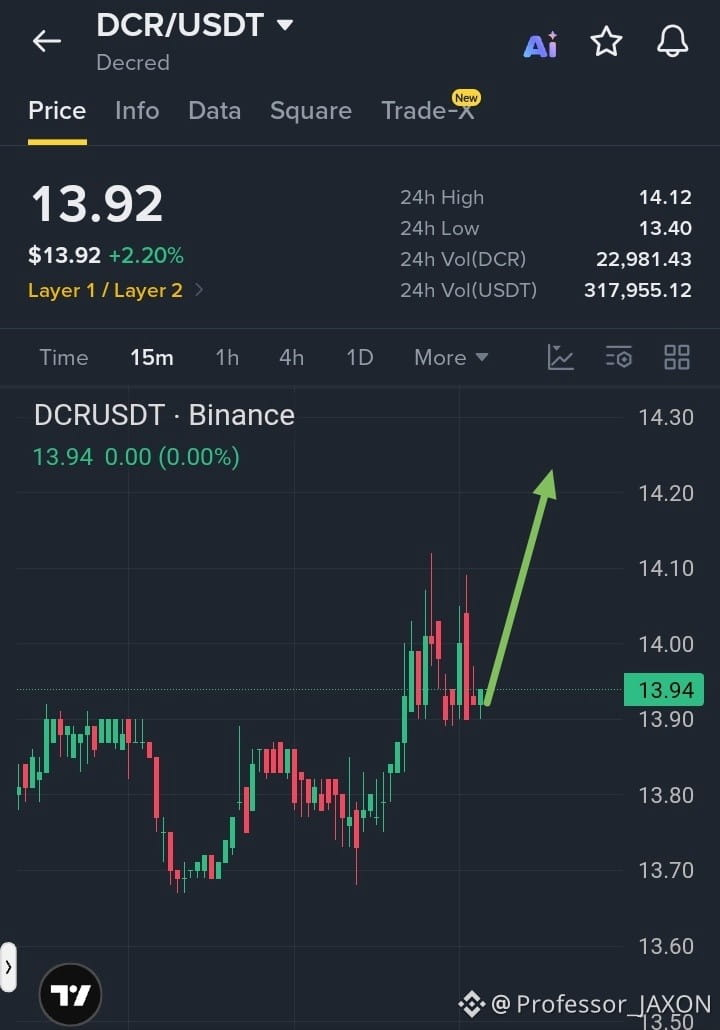
Task: Open chart drawing tools icon
Action: 560,357
